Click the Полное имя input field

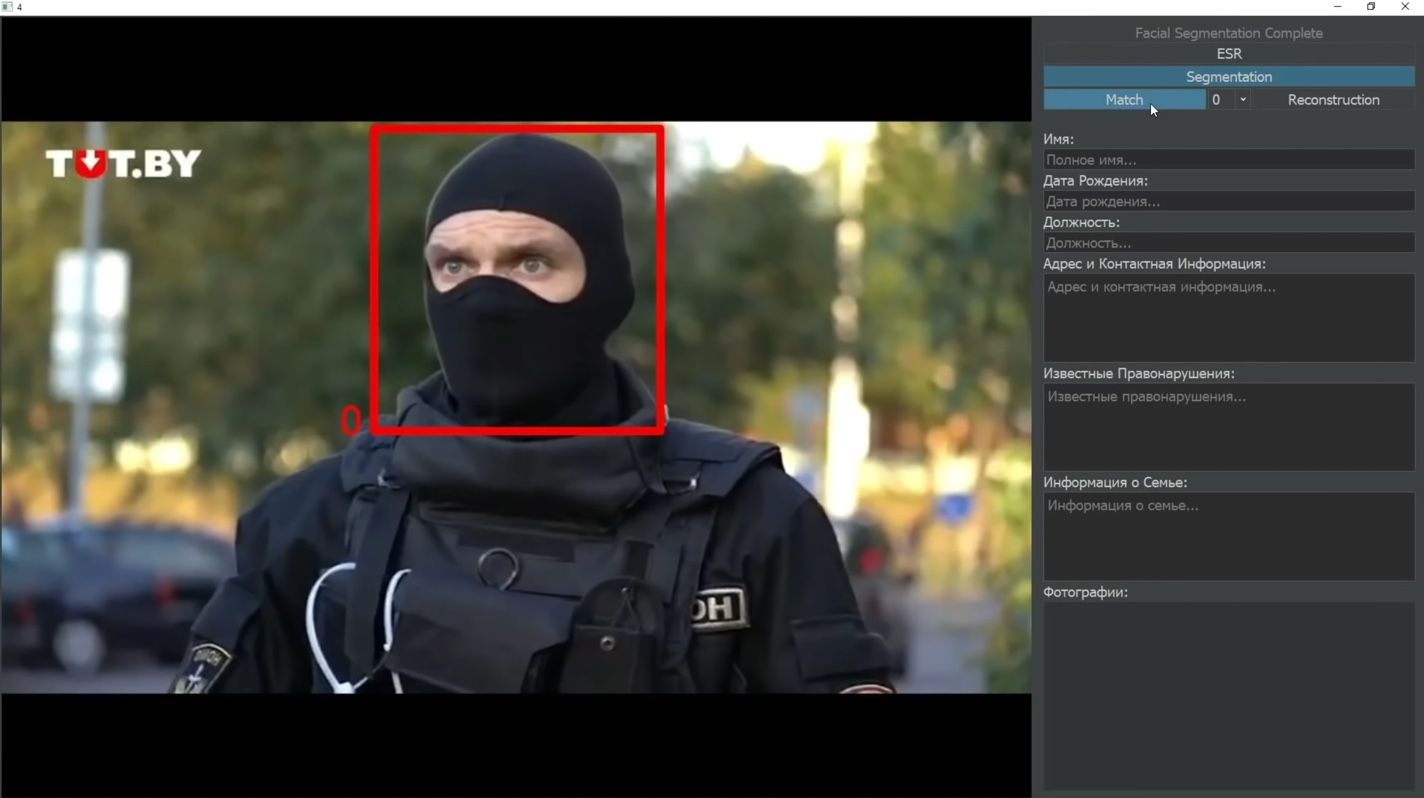(1228, 160)
